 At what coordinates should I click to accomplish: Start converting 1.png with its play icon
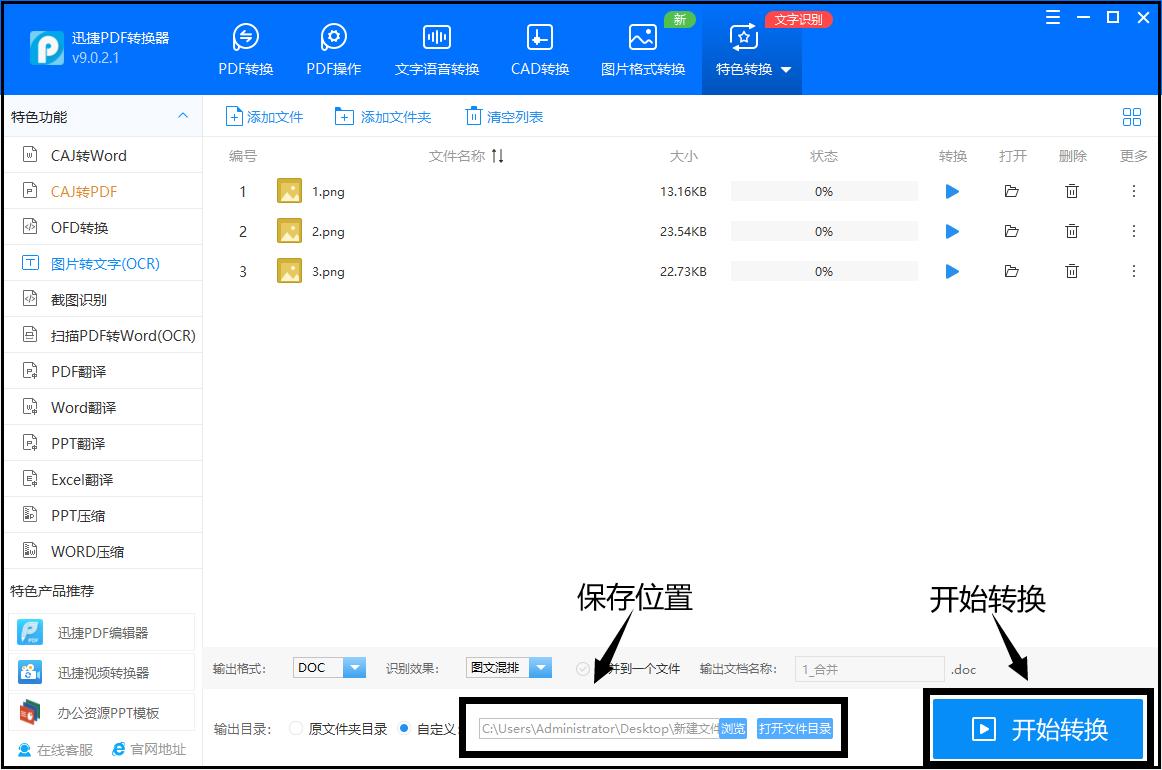[951, 191]
